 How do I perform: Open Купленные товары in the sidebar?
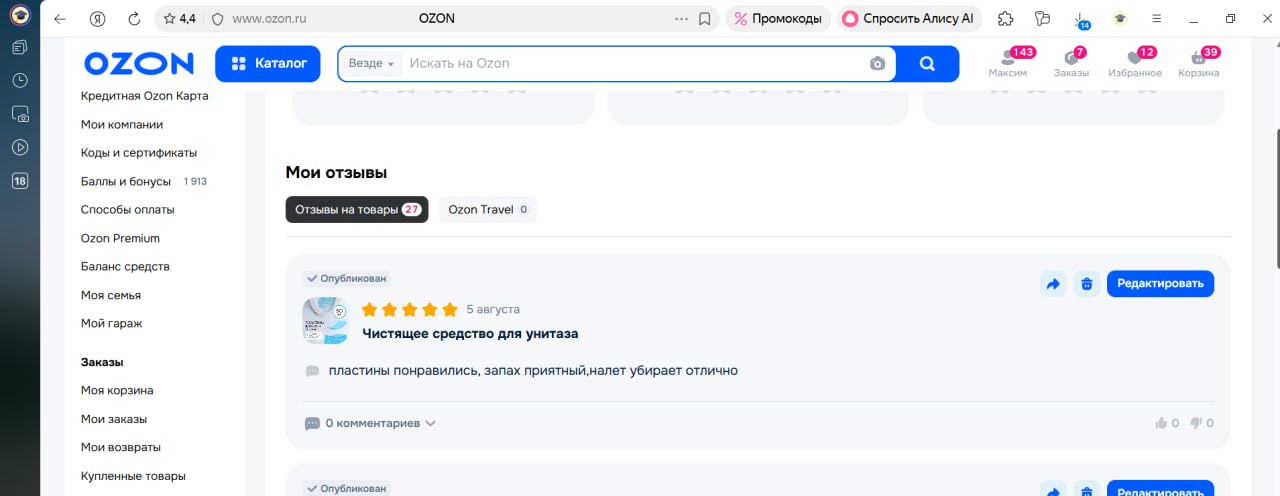tap(133, 476)
